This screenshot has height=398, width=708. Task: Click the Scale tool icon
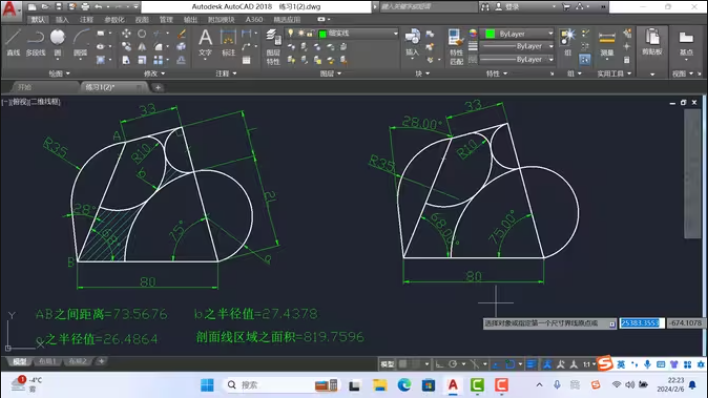coord(142,60)
